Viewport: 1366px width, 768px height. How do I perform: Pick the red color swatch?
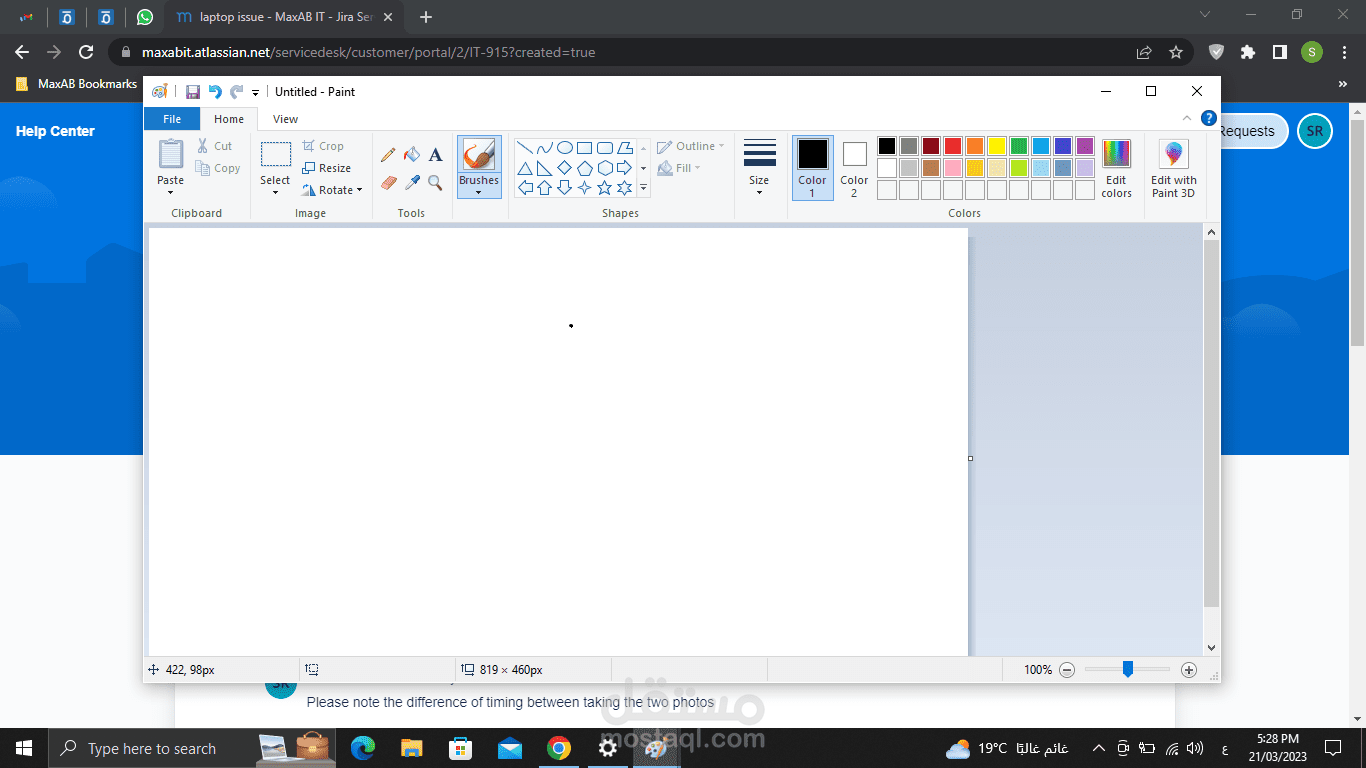tap(953, 146)
